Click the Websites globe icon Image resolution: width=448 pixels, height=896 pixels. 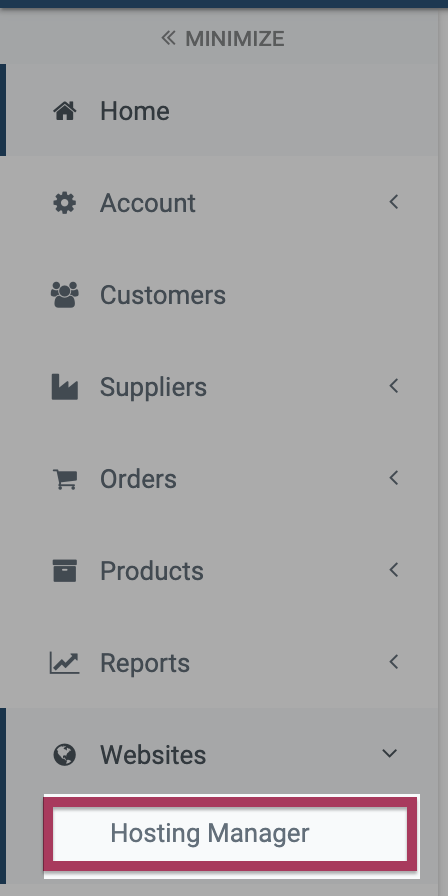coord(65,755)
